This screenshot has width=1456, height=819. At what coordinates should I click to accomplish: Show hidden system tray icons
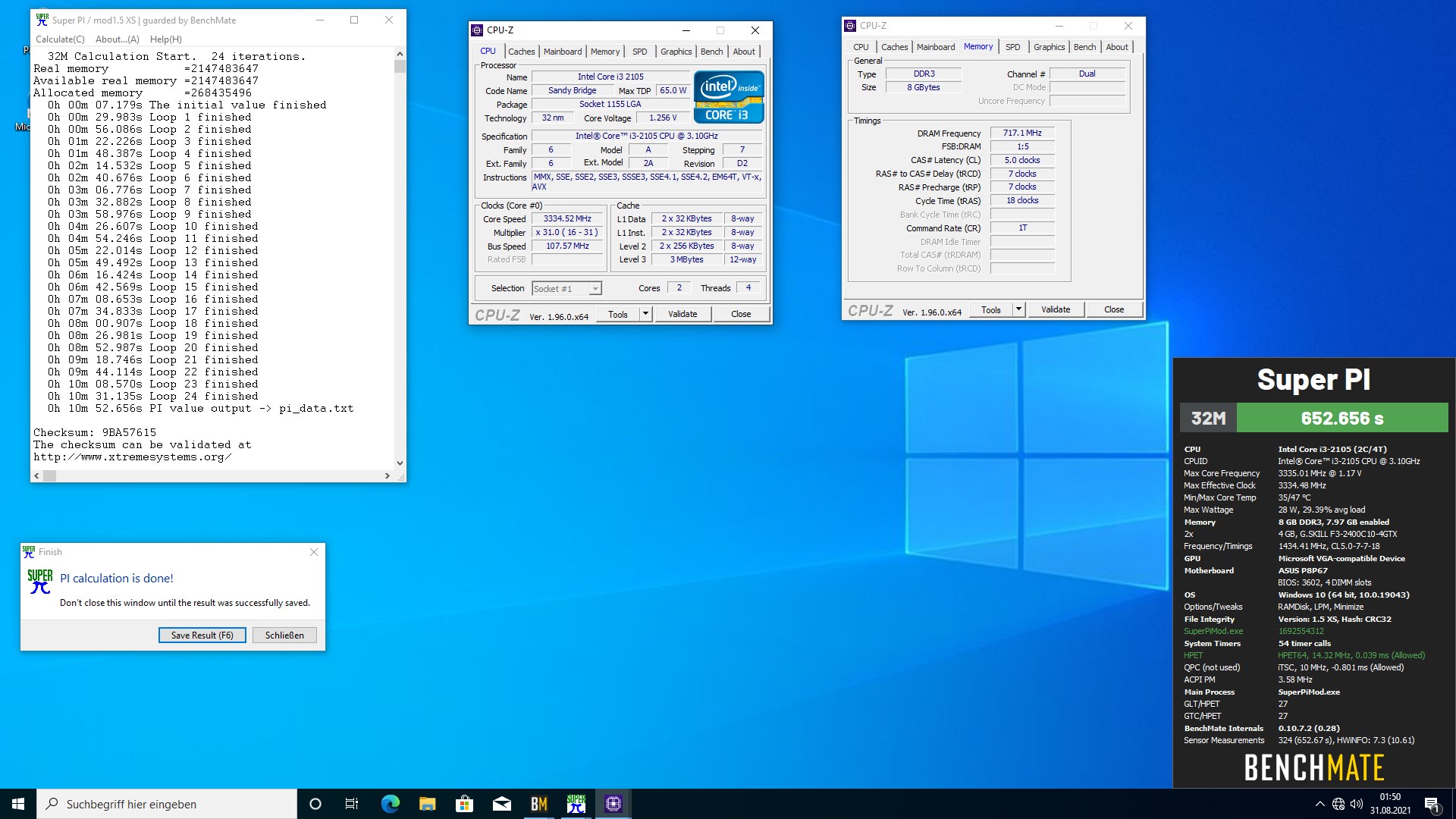(x=1319, y=804)
